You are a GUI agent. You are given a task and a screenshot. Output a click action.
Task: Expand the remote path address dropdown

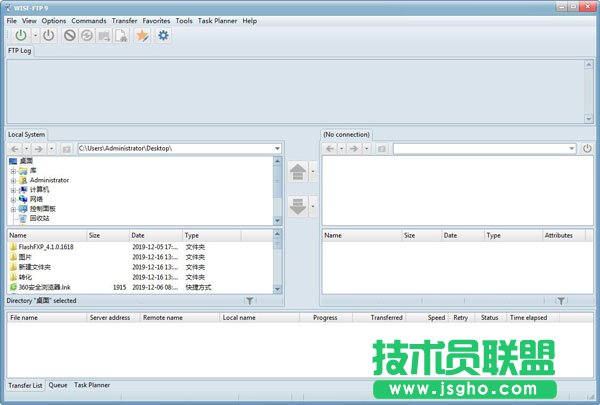coord(571,149)
